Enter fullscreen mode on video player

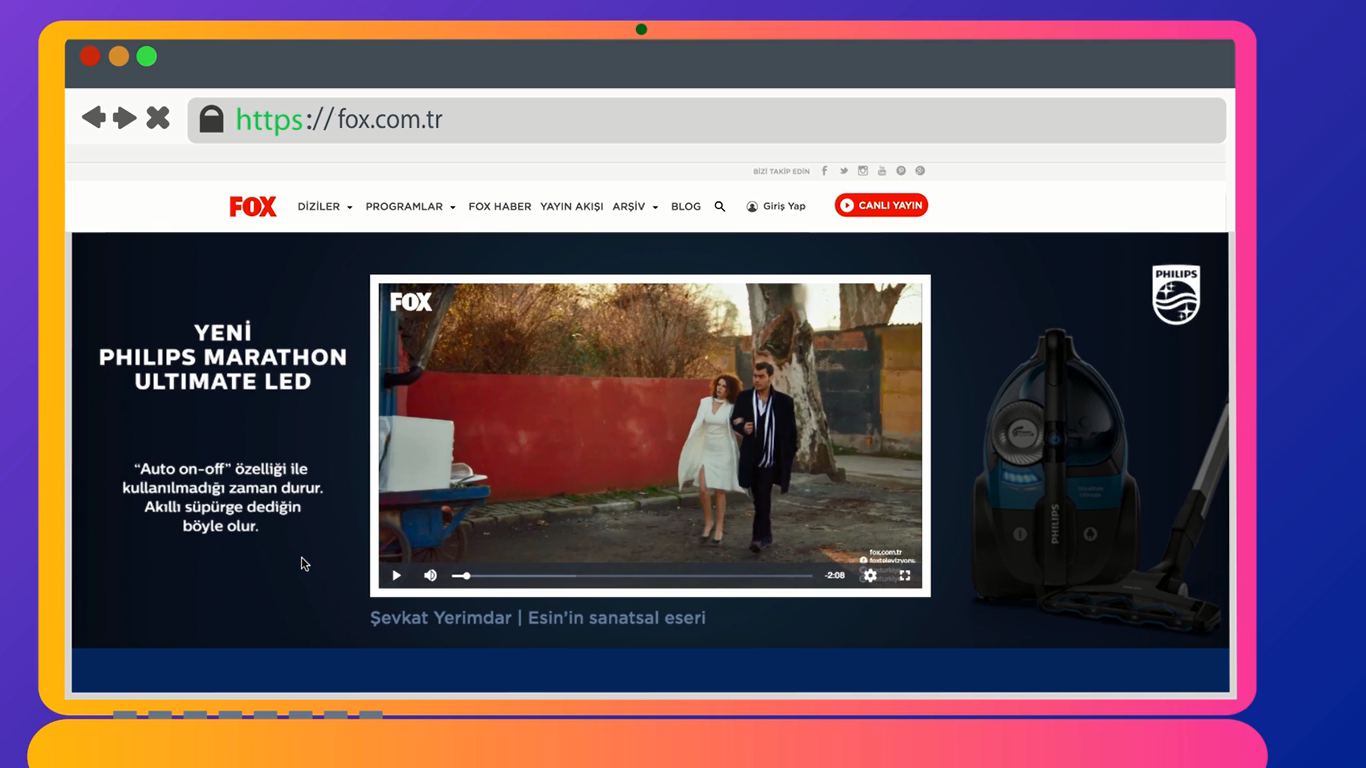[x=905, y=576]
